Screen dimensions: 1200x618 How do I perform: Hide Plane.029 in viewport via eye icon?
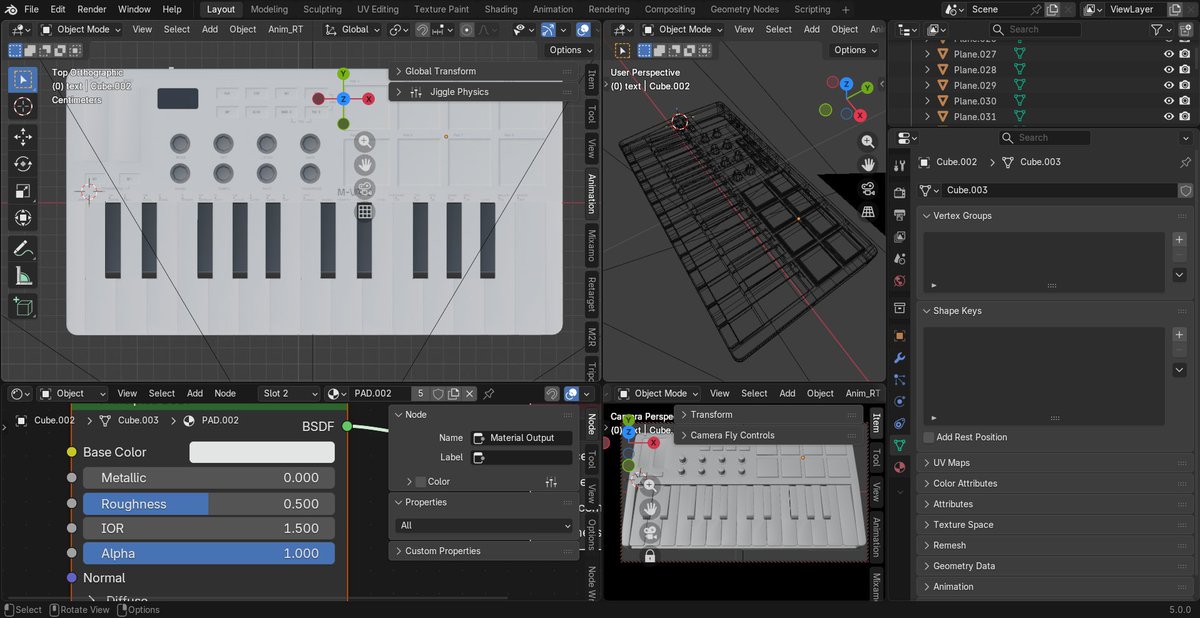click(x=1169, y=85)
